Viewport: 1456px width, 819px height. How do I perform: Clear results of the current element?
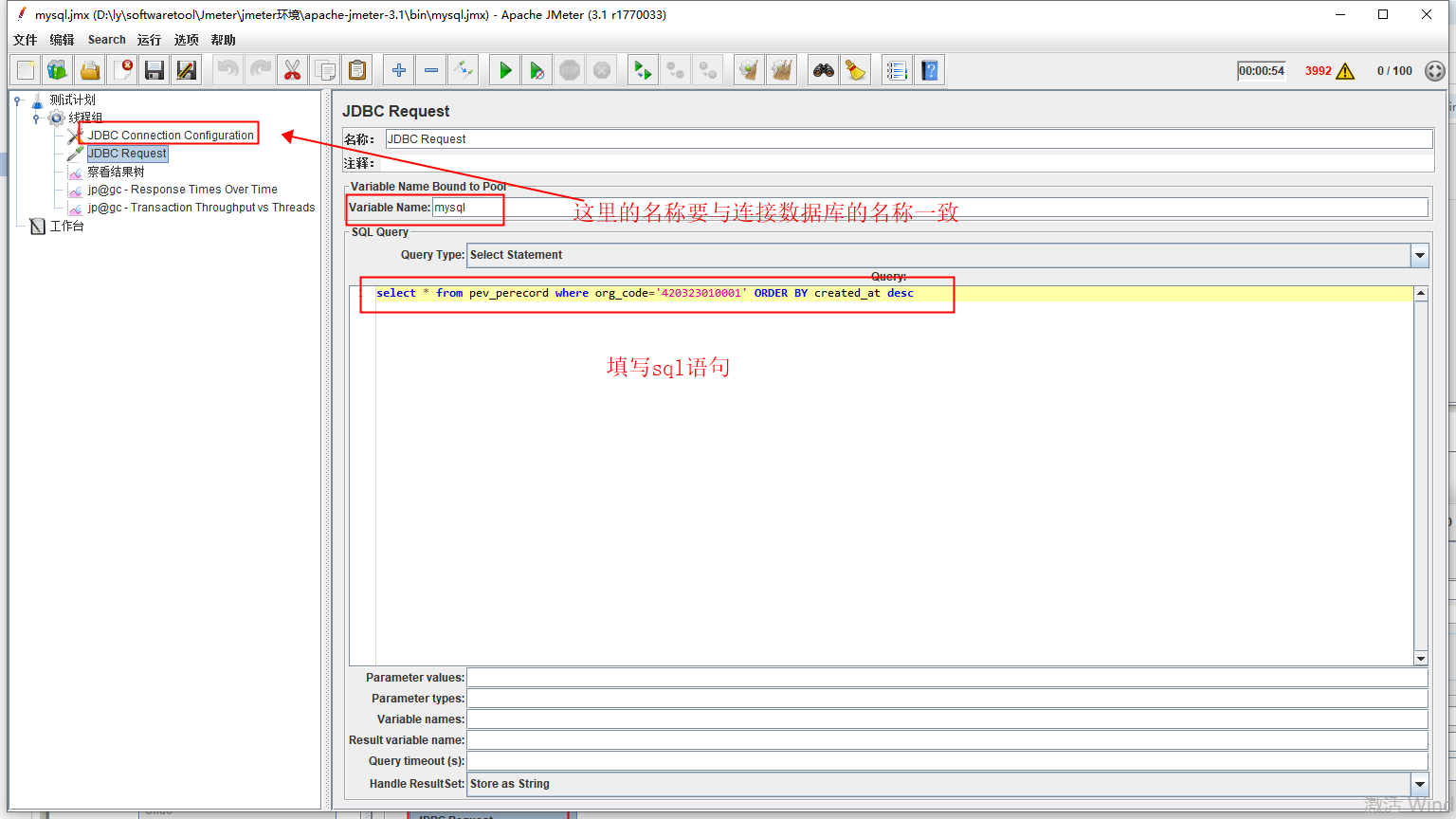coord(750,70)
